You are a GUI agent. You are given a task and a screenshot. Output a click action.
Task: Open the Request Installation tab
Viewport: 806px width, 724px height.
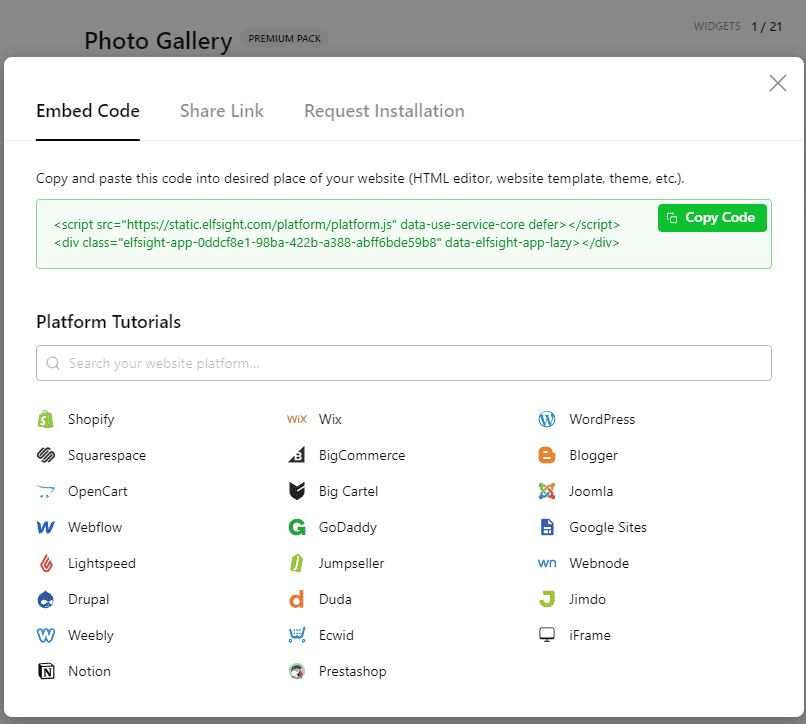click(384, 111)
